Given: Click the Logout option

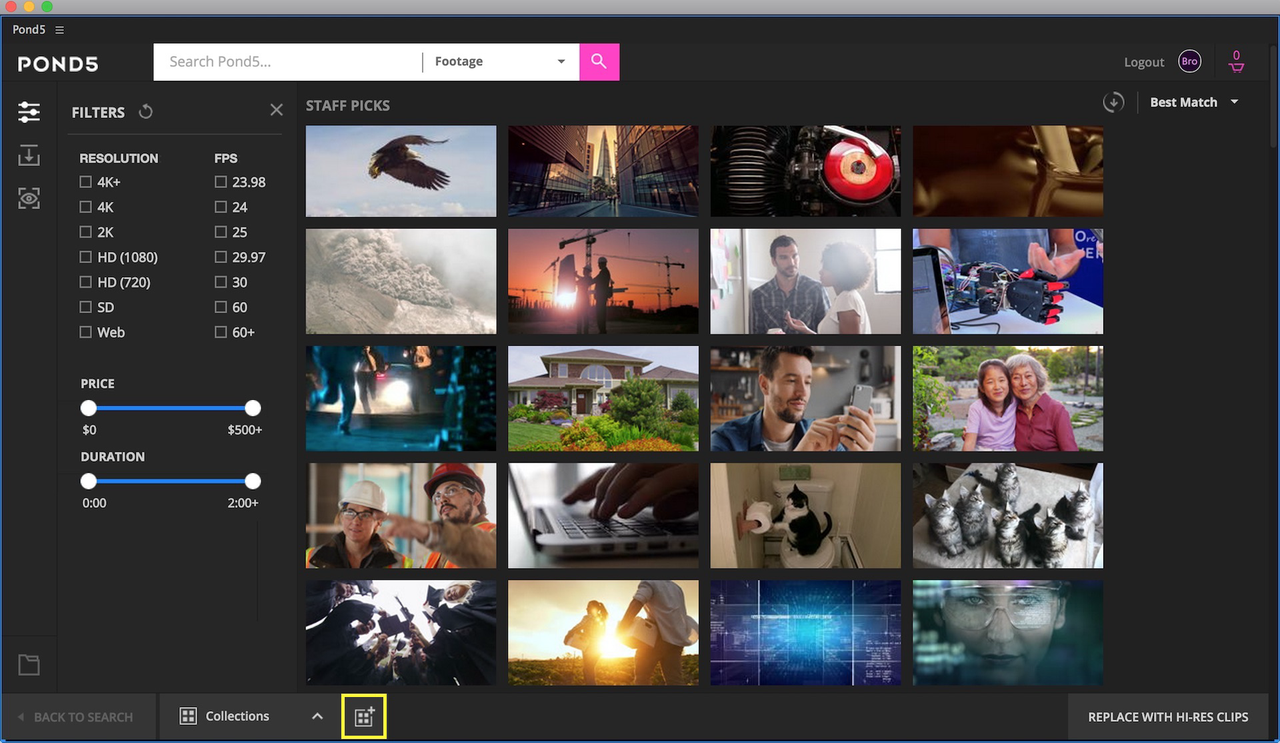Looking at the screenshot, I should [1143, 61].
